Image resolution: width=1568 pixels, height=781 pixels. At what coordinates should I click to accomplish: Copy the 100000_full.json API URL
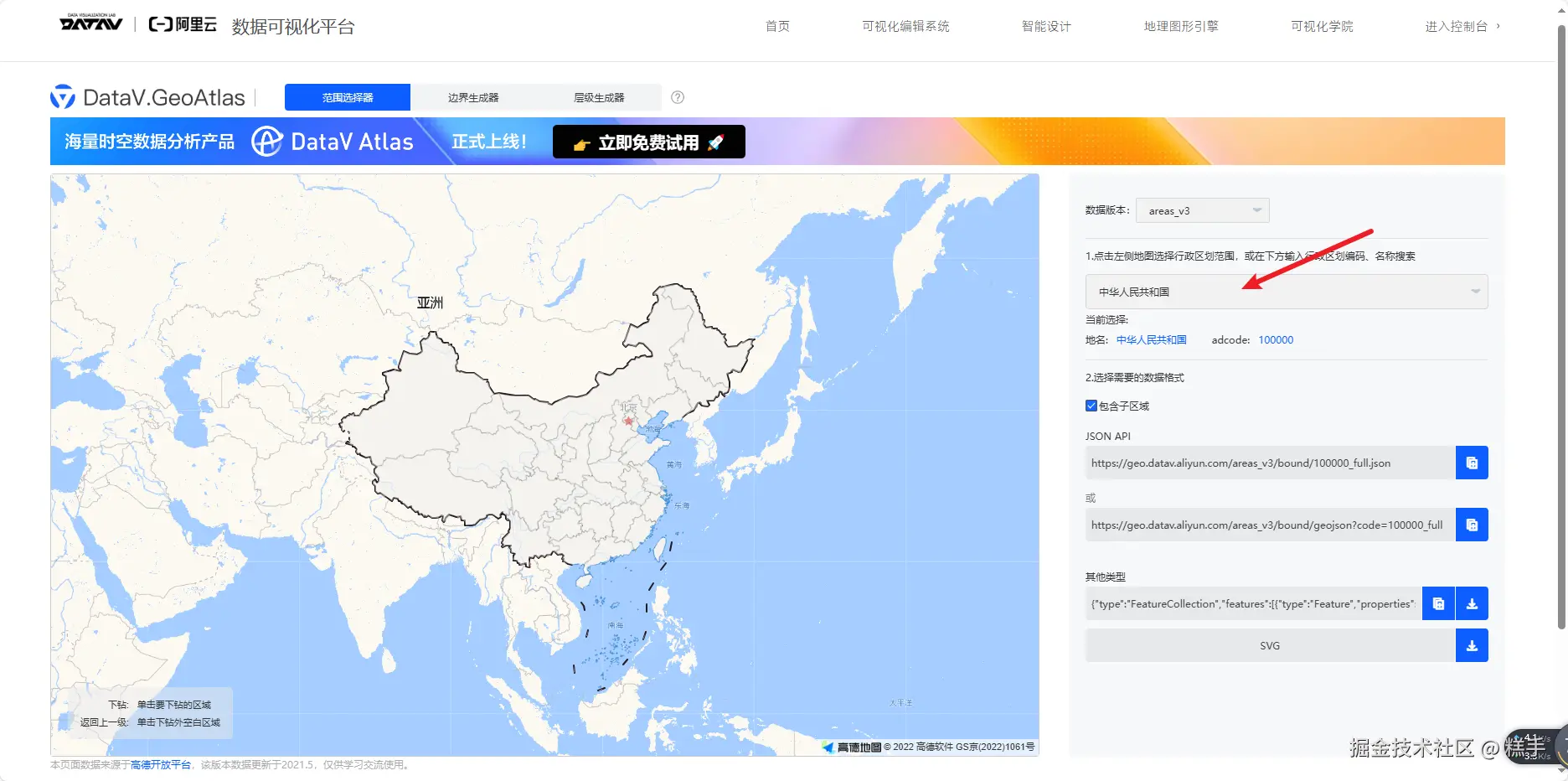1472,463
